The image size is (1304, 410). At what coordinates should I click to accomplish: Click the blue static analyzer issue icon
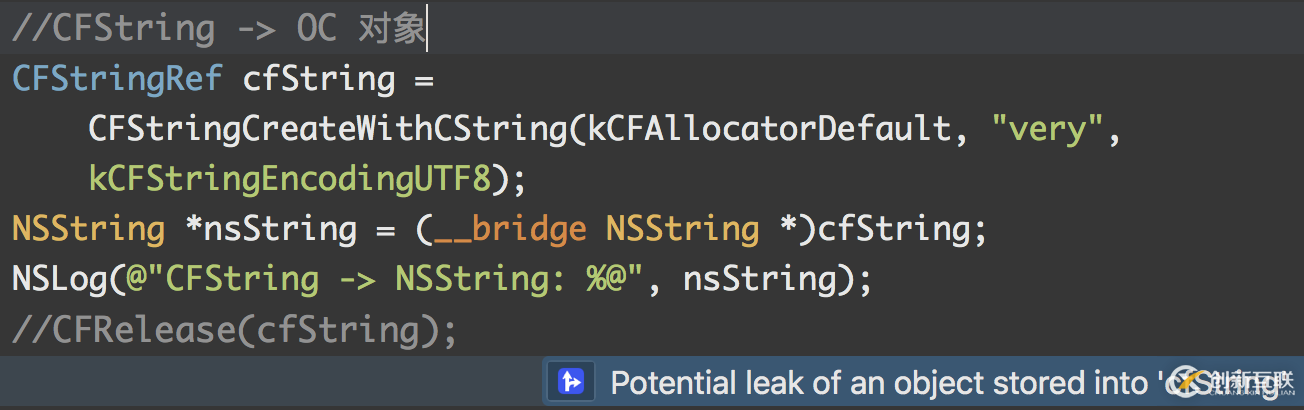point(571,382)
